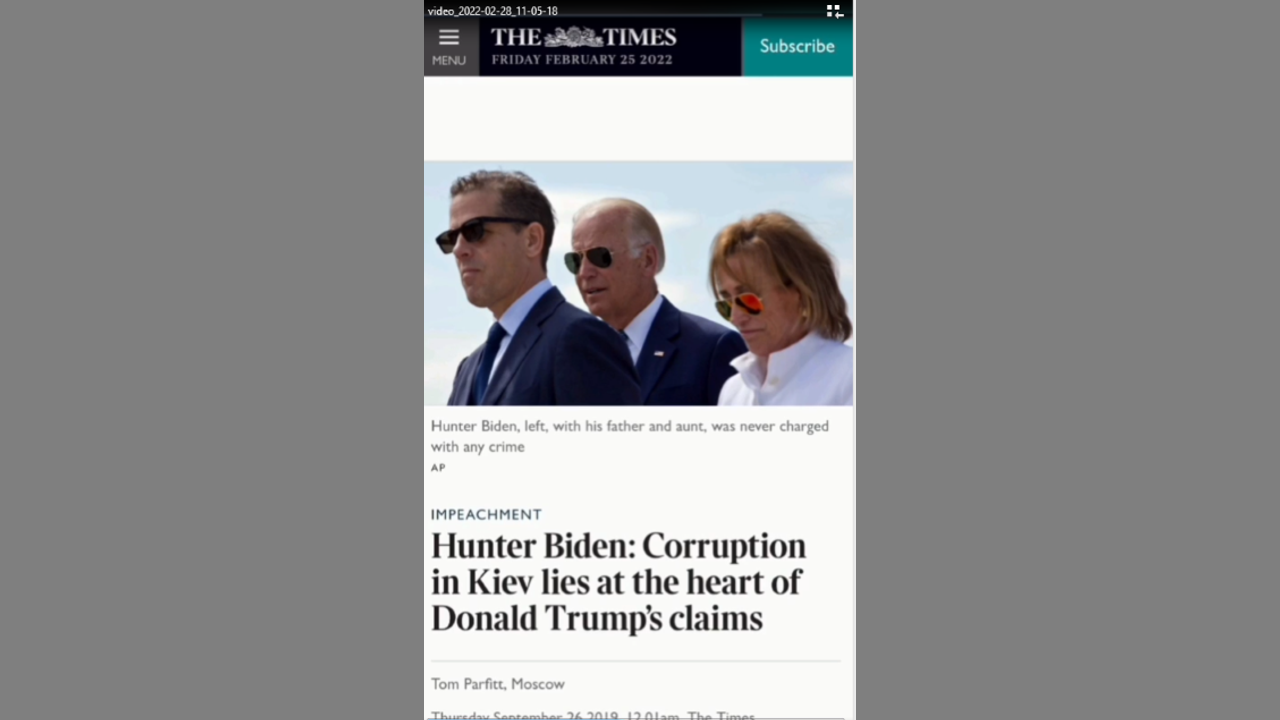
Task: Click the divider line above the author name
Action: 636,661
